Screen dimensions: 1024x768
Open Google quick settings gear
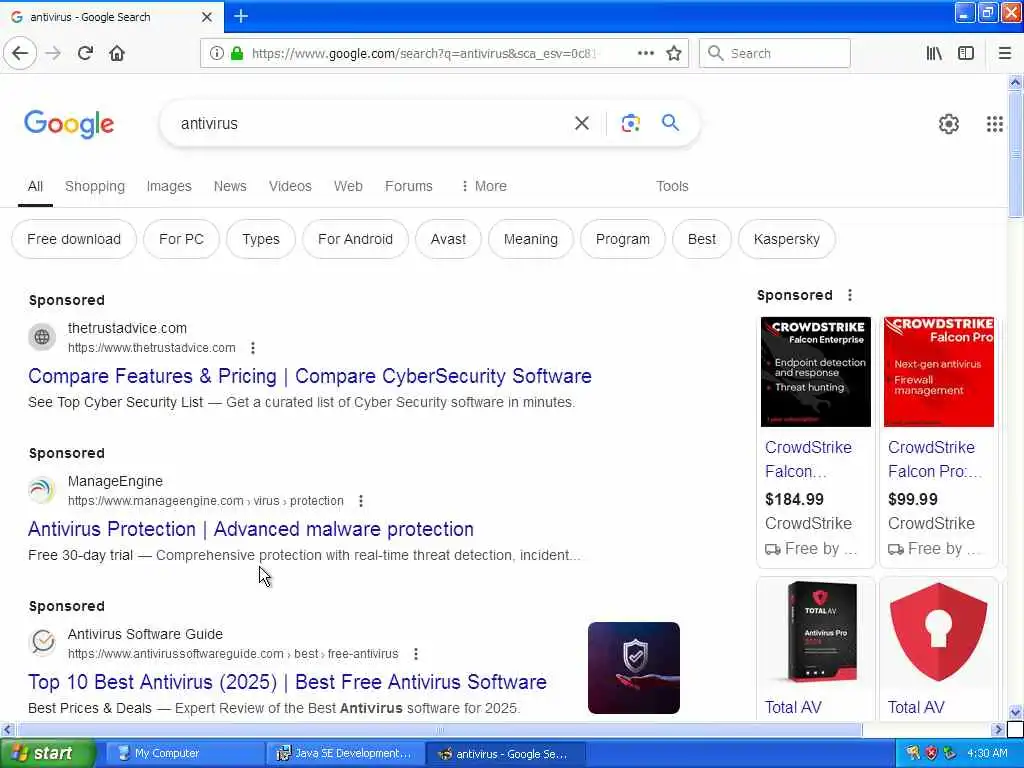click(948, 123)
